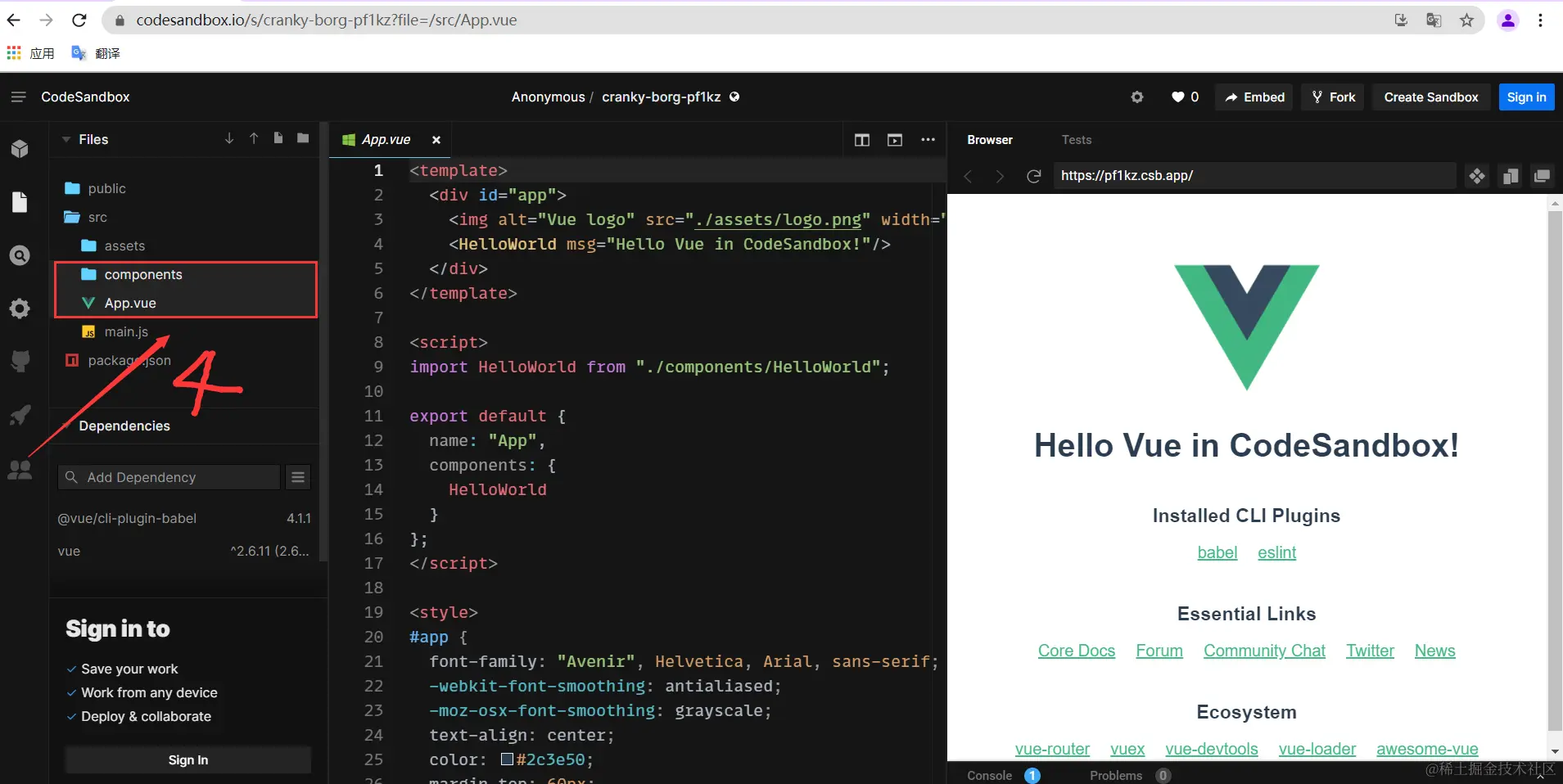Open the 应用 apps bookmark
This screenshot has width=1563, height=784.
click(x=30, y=53)
